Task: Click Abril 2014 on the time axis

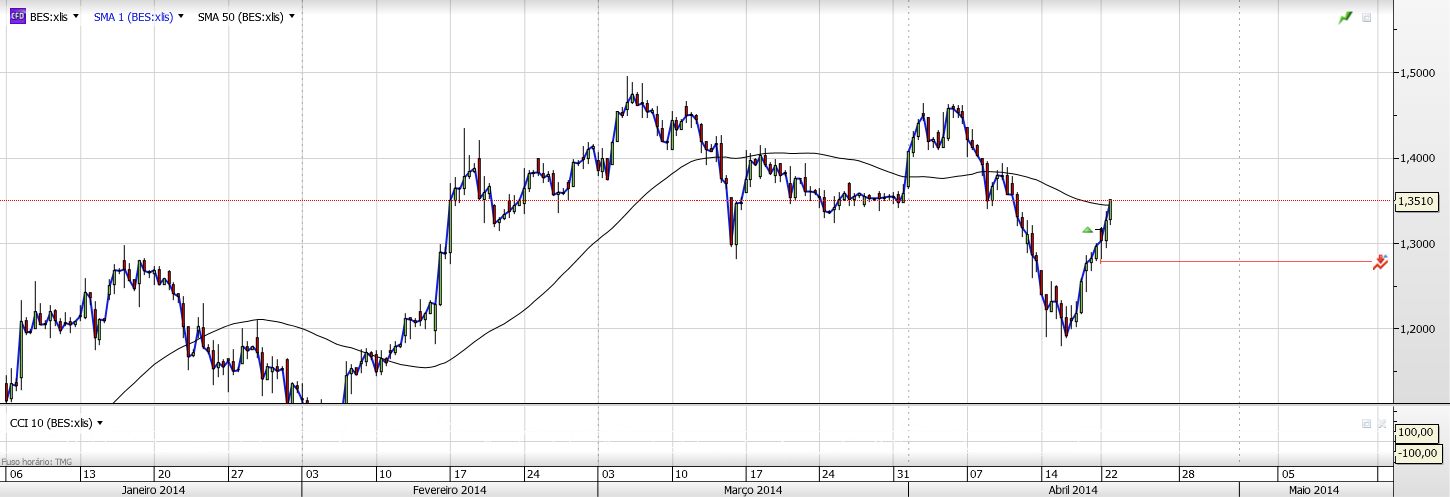Action: [x=1072, y=490]
